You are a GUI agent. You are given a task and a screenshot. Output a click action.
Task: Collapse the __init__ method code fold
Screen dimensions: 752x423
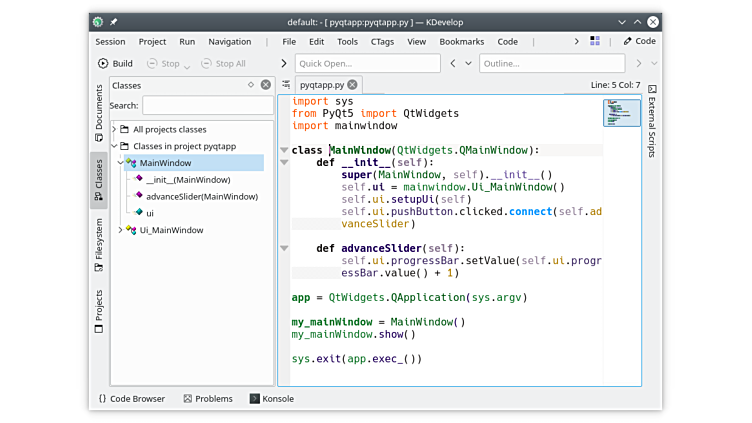(x=284, y=162)
